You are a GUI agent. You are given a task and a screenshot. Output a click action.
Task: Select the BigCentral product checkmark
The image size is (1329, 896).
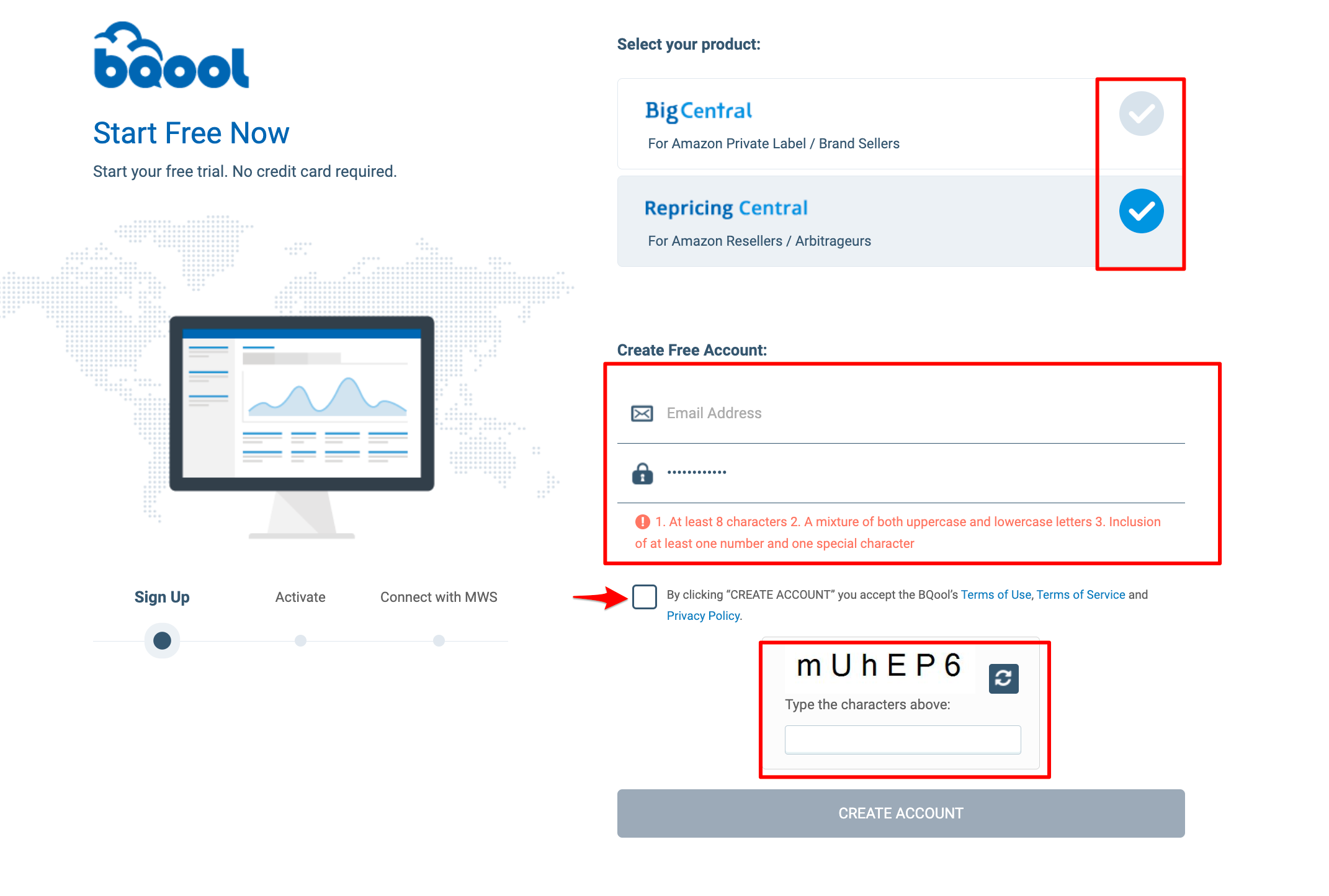(x=1141, y=114)
